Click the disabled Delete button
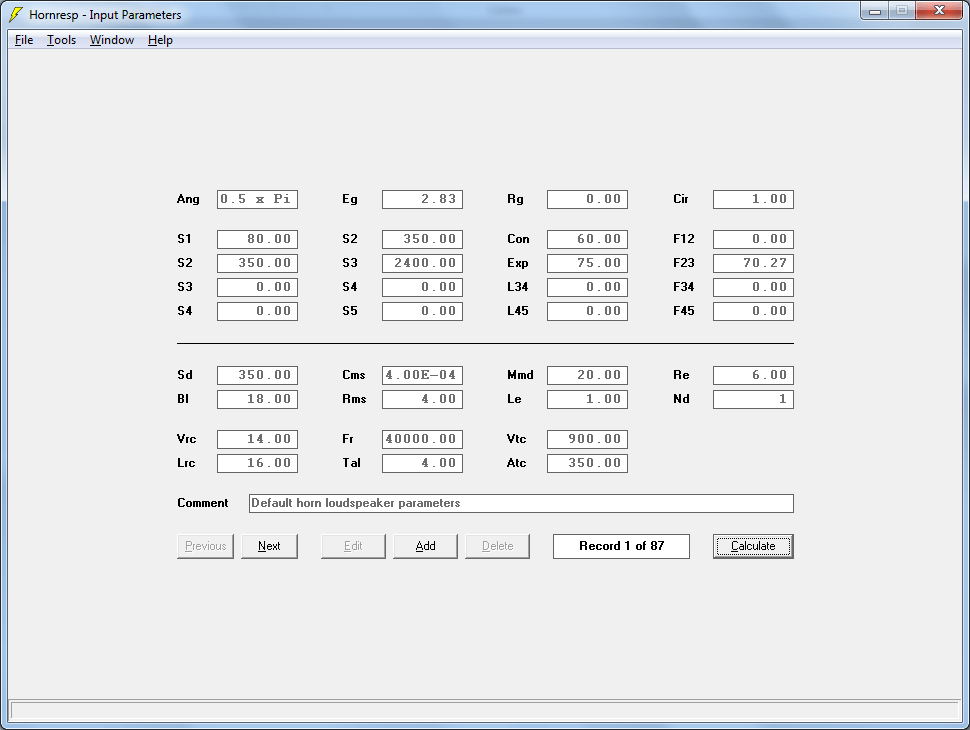 click(x=497, y=546)
